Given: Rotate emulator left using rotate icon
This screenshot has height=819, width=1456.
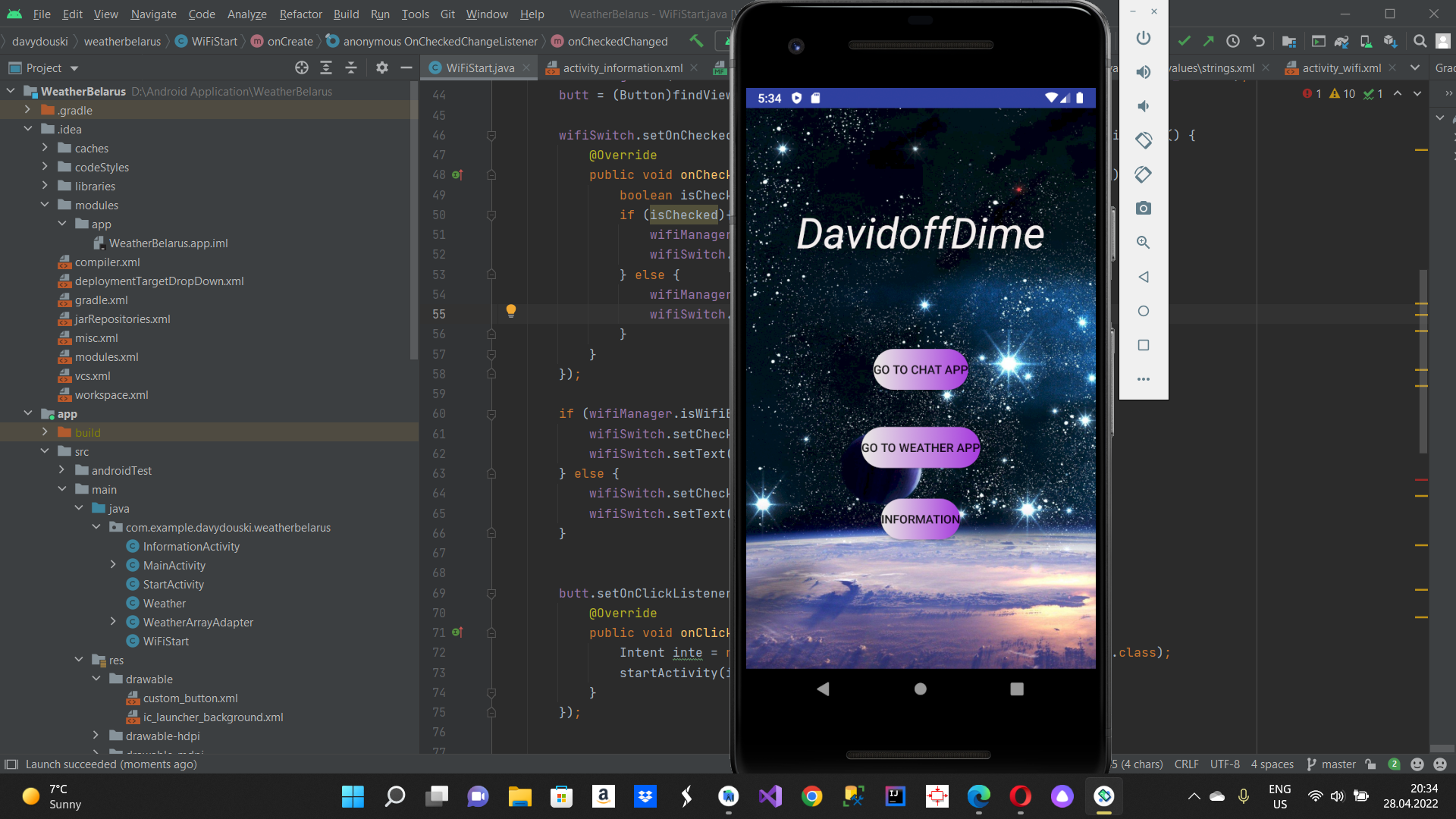Looking at the screenshot, I should [x=1144, y=140].
